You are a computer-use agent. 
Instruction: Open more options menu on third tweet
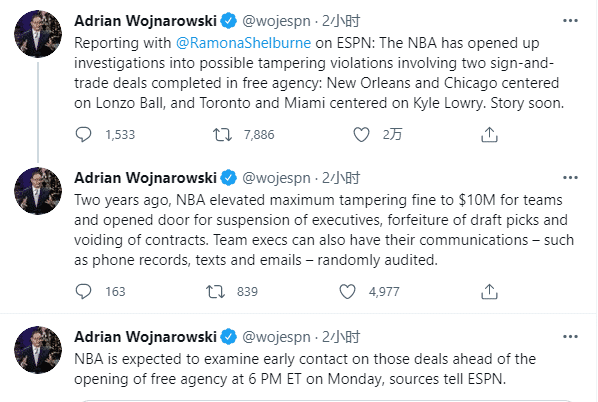coord(571,337)
